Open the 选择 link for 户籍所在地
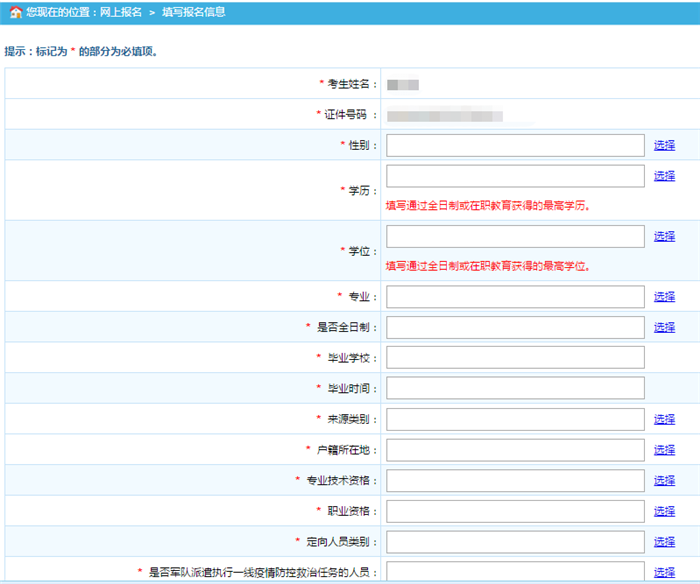Image resolution: width=700 pixels, height=584 pixels. [664, 450]
